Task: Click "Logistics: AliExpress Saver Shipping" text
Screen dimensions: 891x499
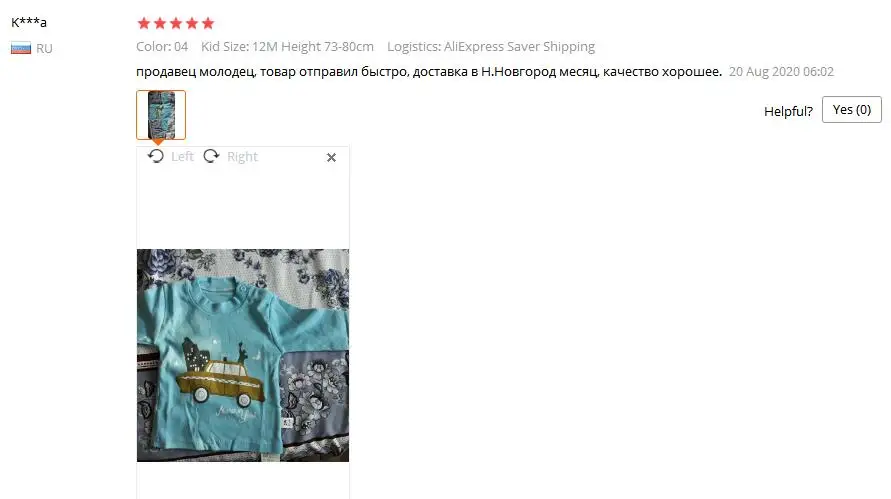Action: coord(491,47)
